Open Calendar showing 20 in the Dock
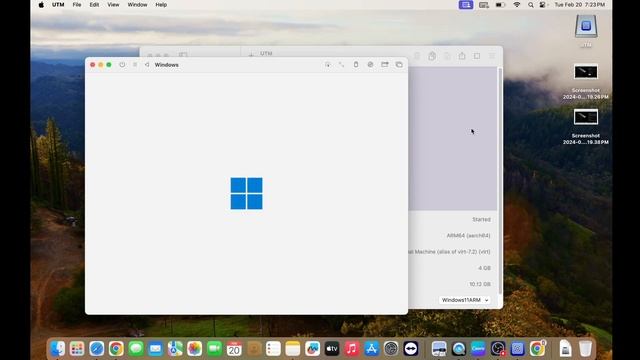Image resolution: width=640 pixels, height=360 pixels. pos(234,349)
